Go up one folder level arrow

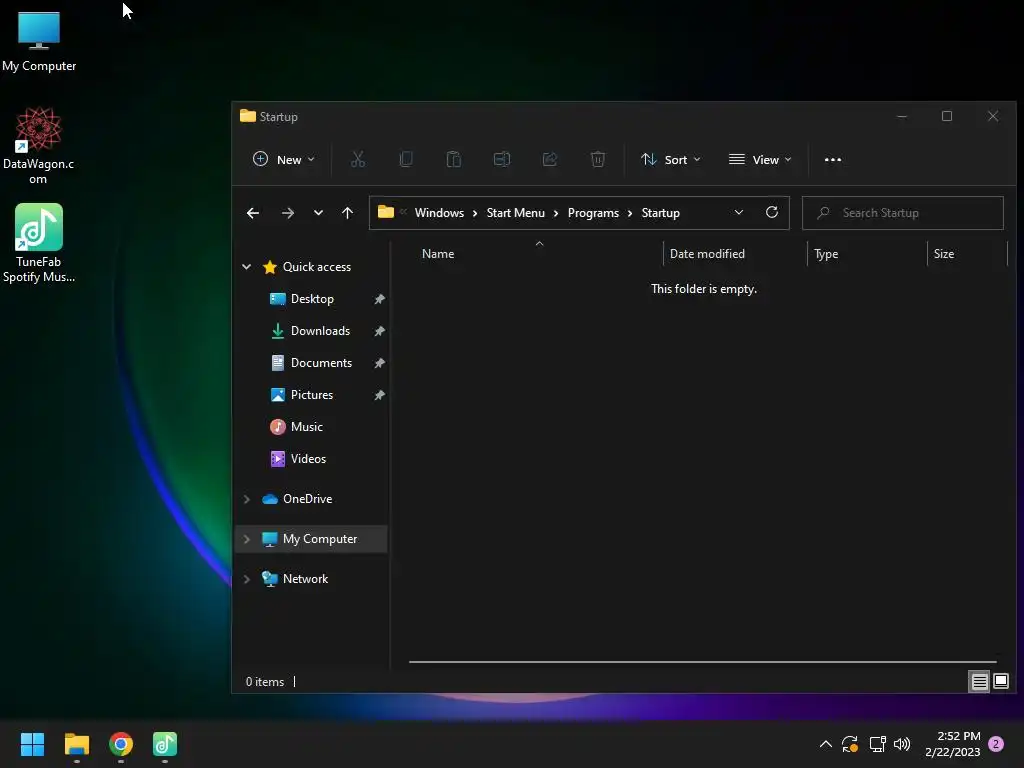pyautogui.click(x=347, y=213)
